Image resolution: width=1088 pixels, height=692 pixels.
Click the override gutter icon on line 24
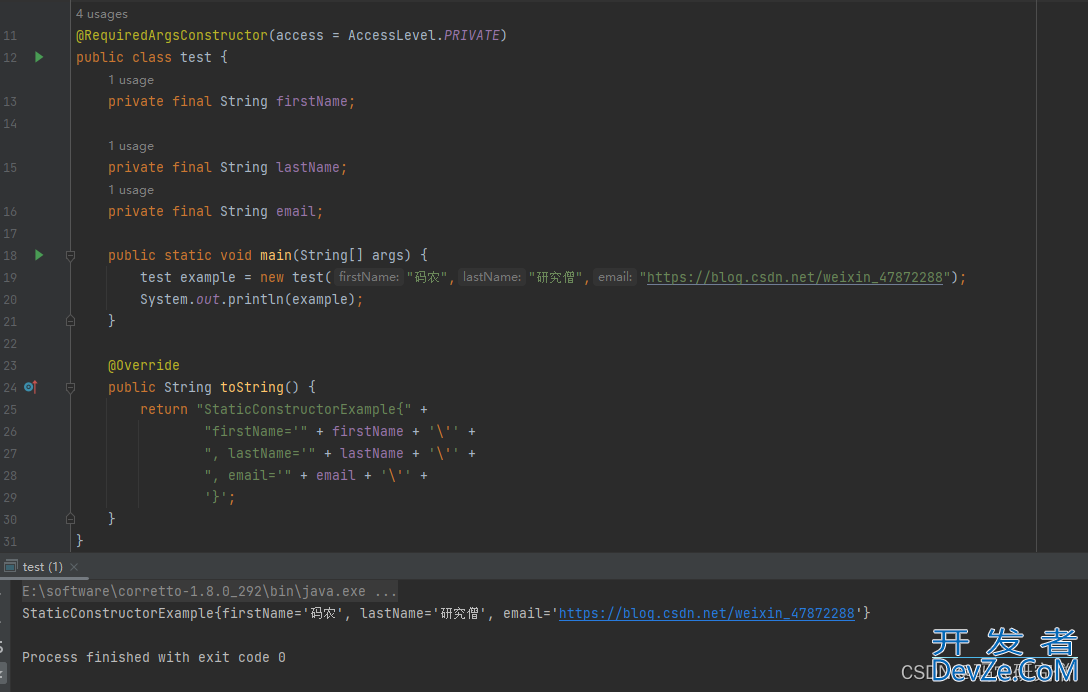pyautogui.click(x=30, y=387)
